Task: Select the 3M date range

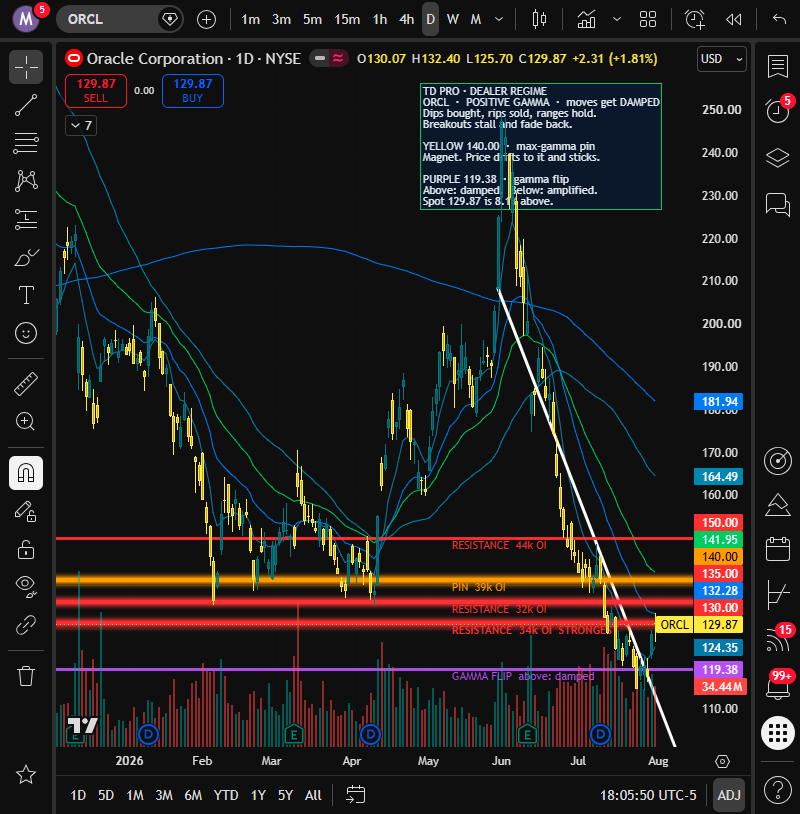Action: (164, 795)
